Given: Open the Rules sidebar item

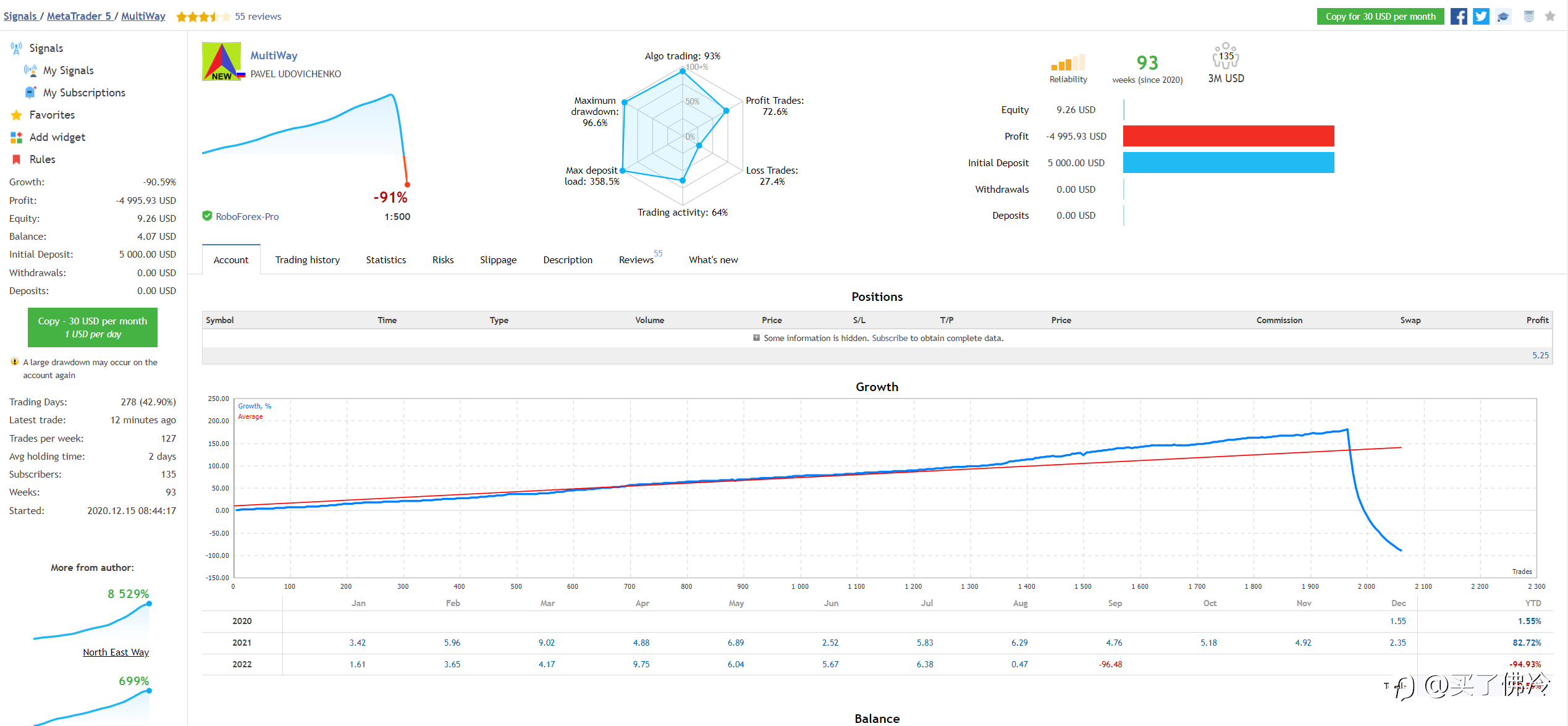Looking at the screenshot, I should pos(42,159).
